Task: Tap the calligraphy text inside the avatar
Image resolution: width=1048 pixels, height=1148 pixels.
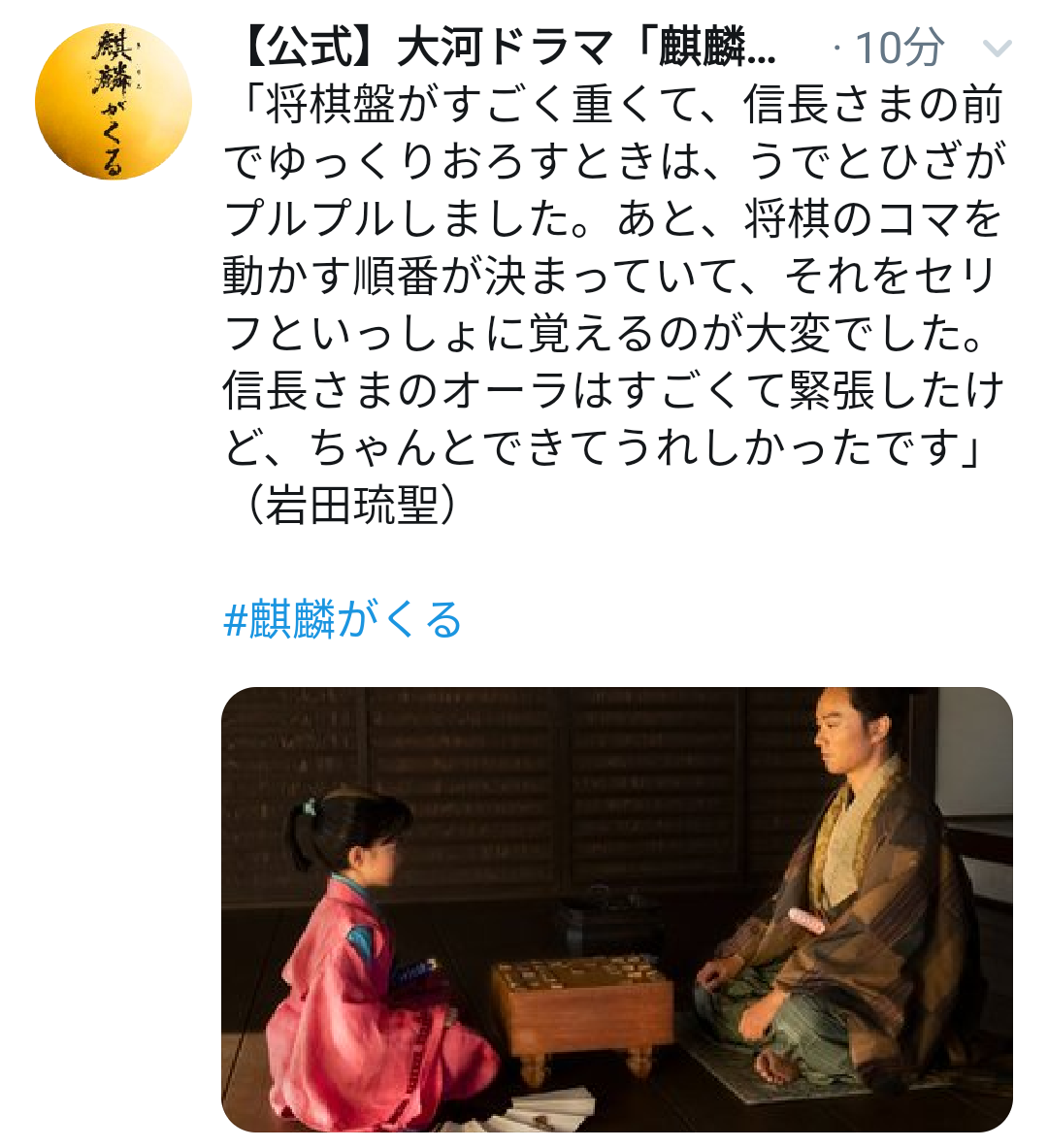Action: 112,103
